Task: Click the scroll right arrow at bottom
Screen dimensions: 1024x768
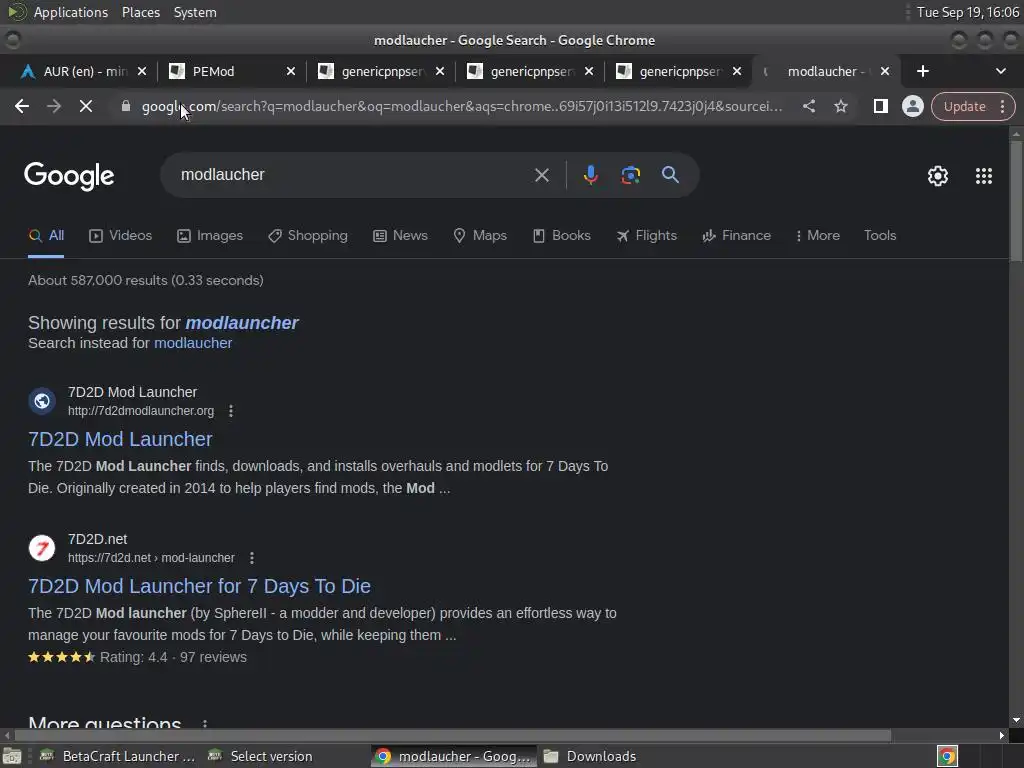Action: (1002, 735)
